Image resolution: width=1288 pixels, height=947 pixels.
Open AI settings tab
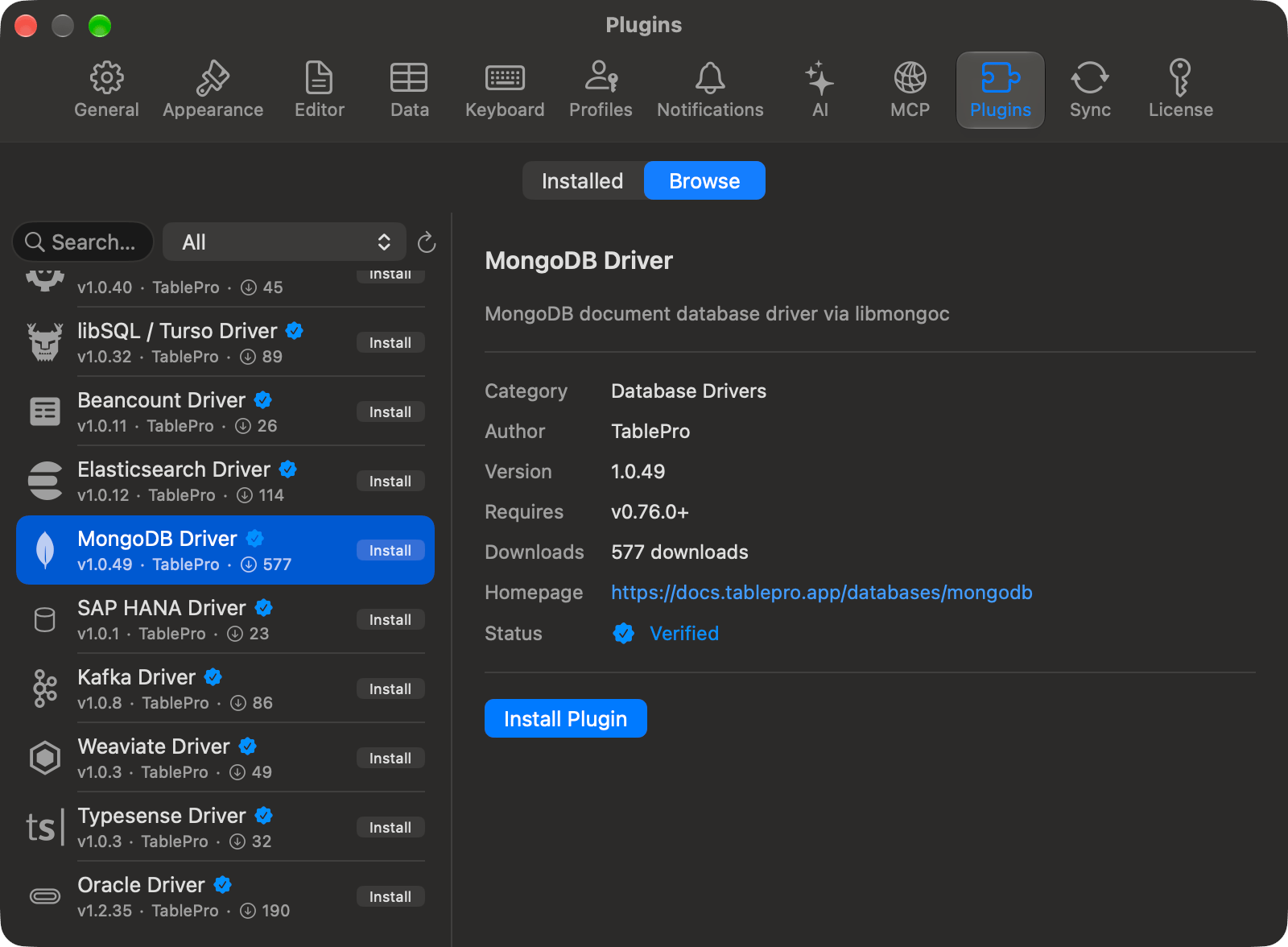(819, 90)
